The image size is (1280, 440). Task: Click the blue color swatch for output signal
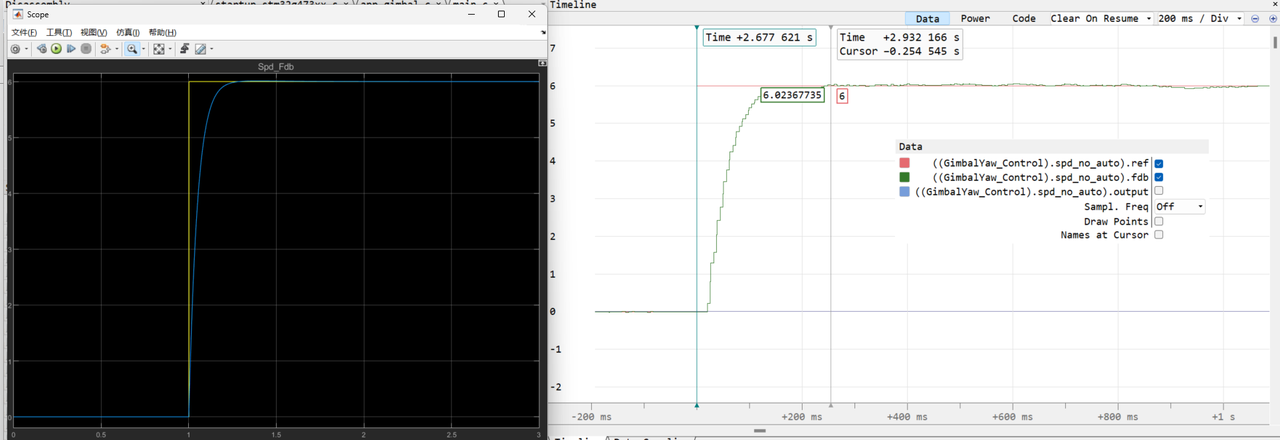click(x=905, y=191)
